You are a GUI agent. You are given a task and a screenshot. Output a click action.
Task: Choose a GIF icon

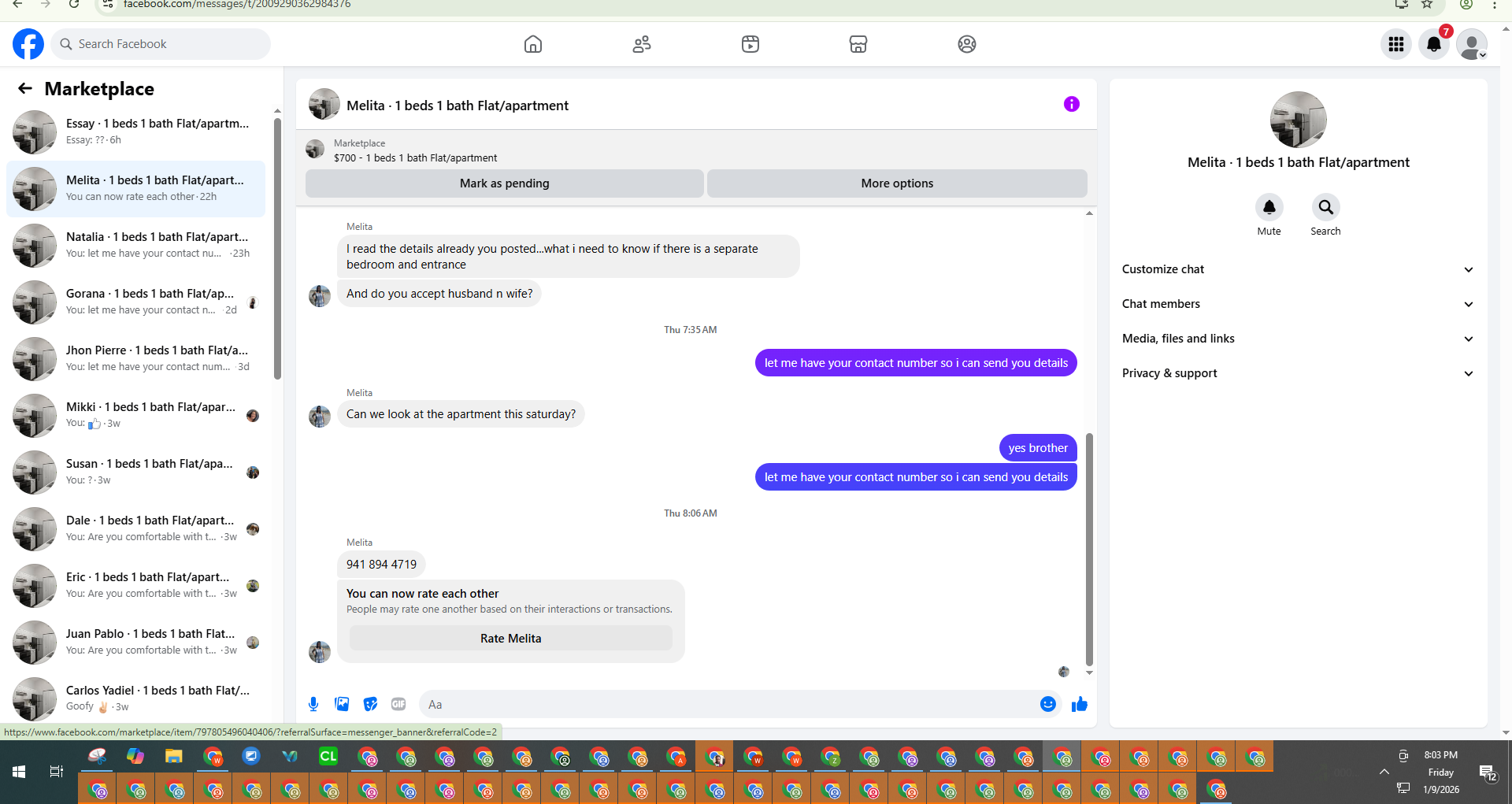(398, 704)
